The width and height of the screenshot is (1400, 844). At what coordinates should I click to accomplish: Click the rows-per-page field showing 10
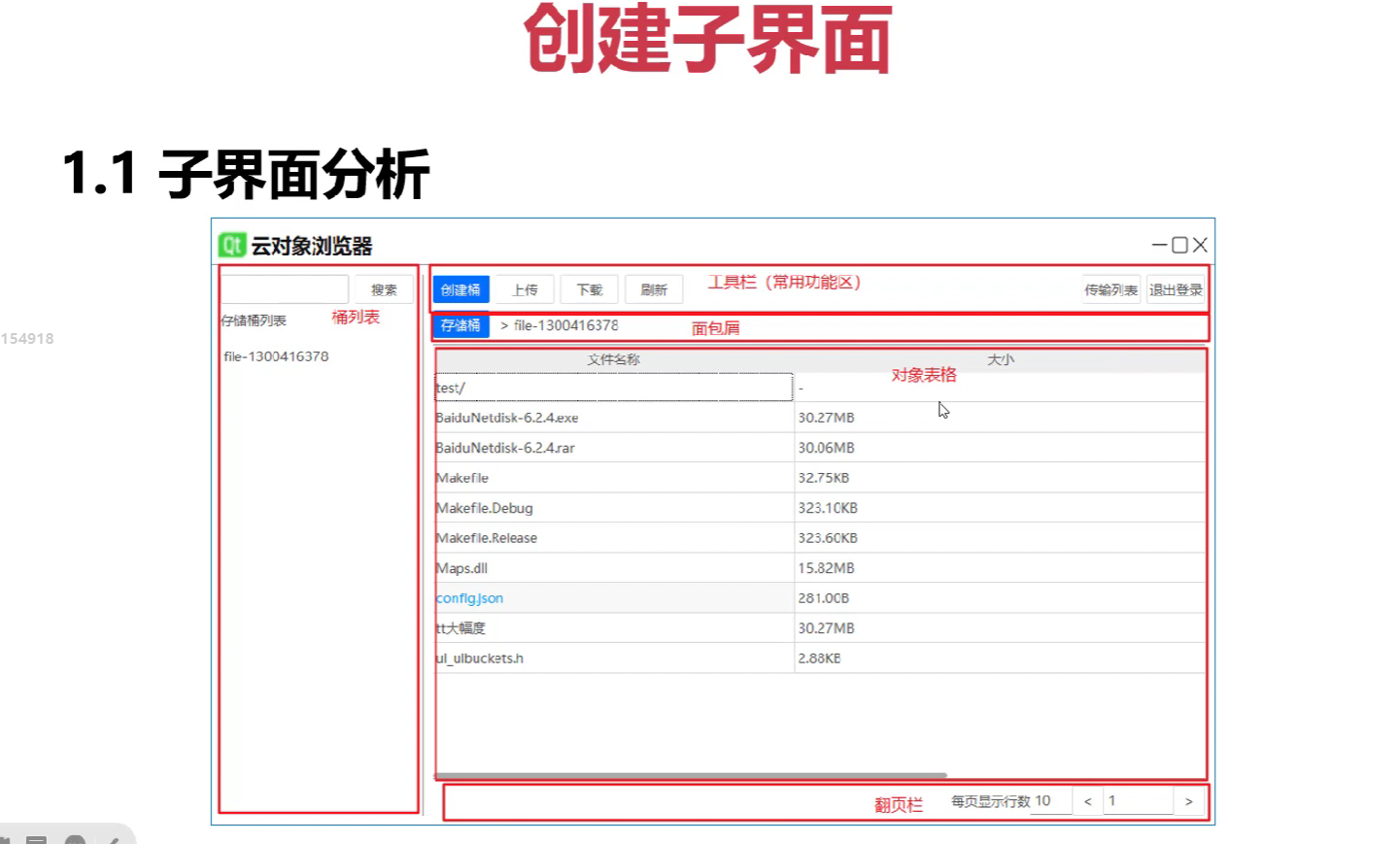pos(1050,801)
